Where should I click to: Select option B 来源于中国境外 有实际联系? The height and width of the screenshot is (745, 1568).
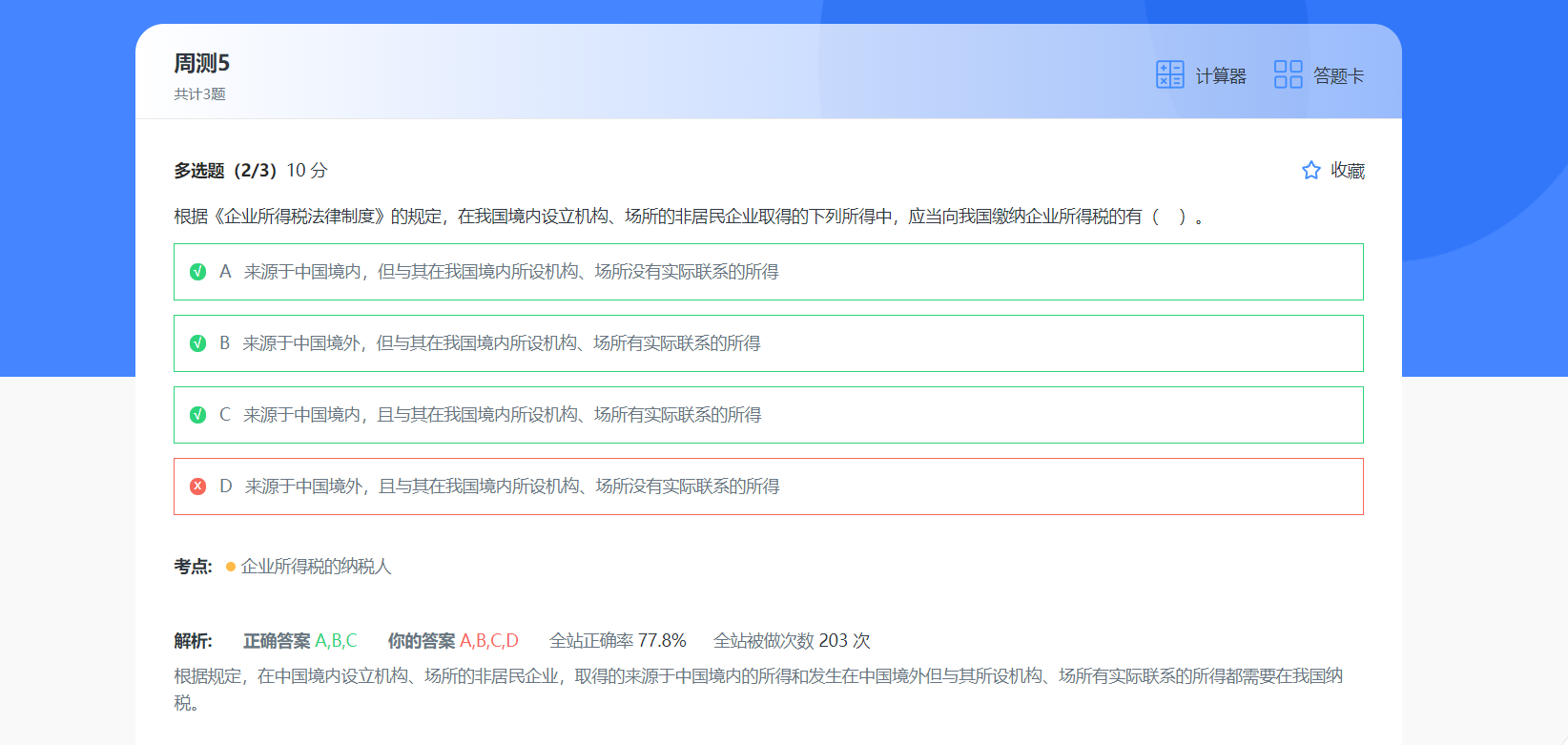coord(502,343)
